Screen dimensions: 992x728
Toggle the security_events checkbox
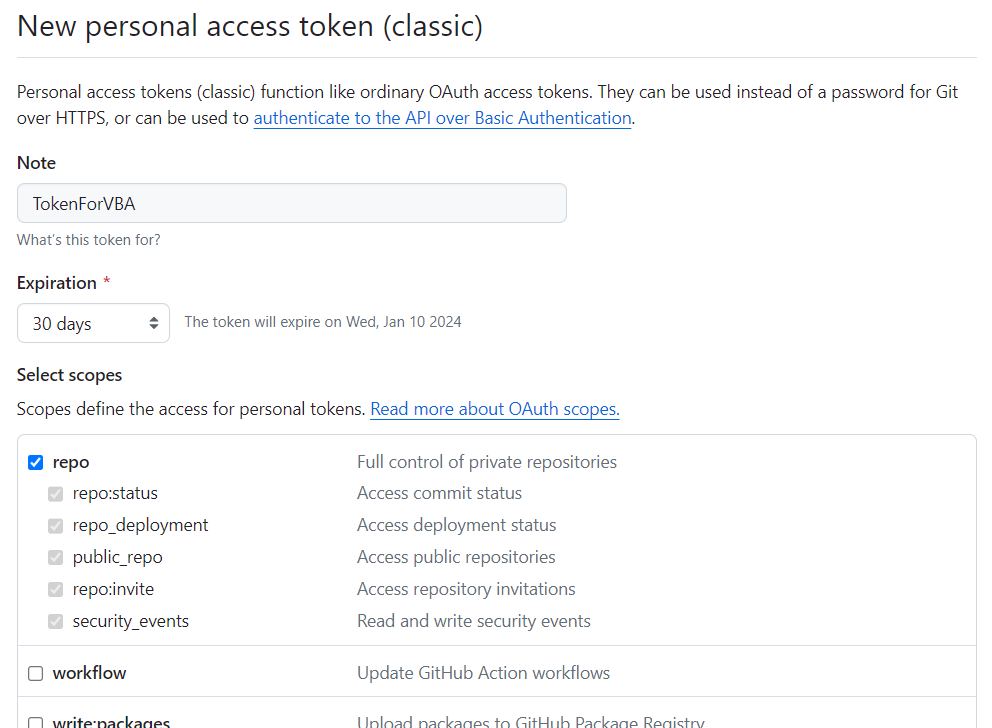[x=55, y=621]
